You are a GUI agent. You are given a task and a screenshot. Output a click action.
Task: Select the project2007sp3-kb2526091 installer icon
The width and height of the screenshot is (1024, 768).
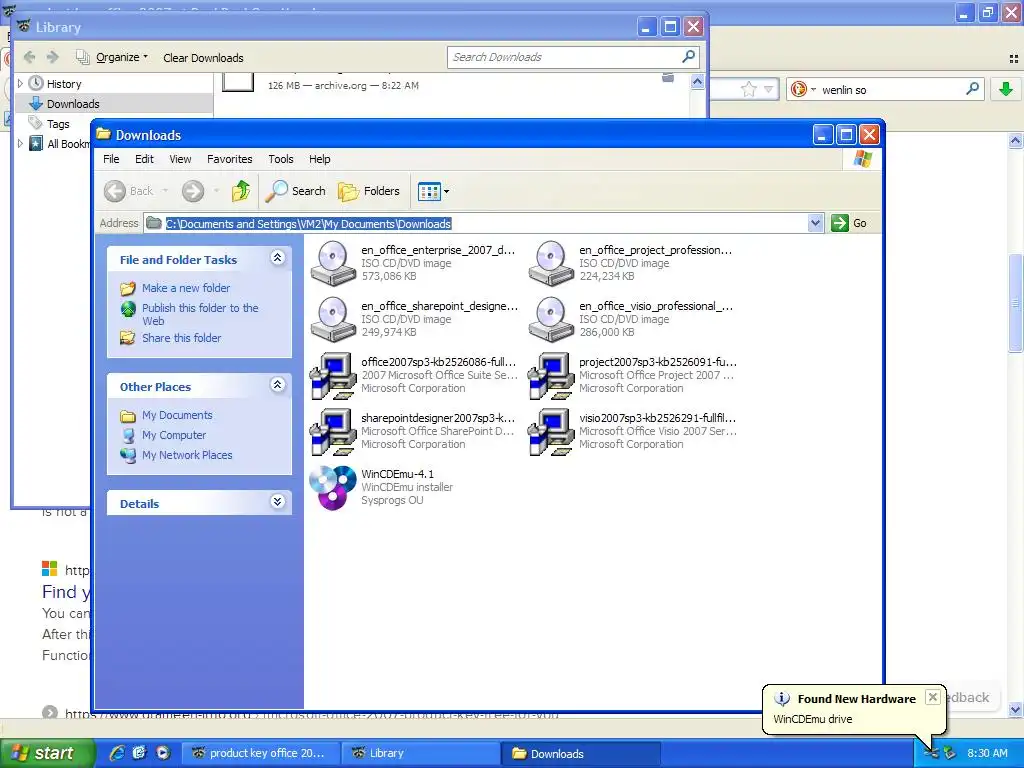pyautogui.click(x=551, y=376)
